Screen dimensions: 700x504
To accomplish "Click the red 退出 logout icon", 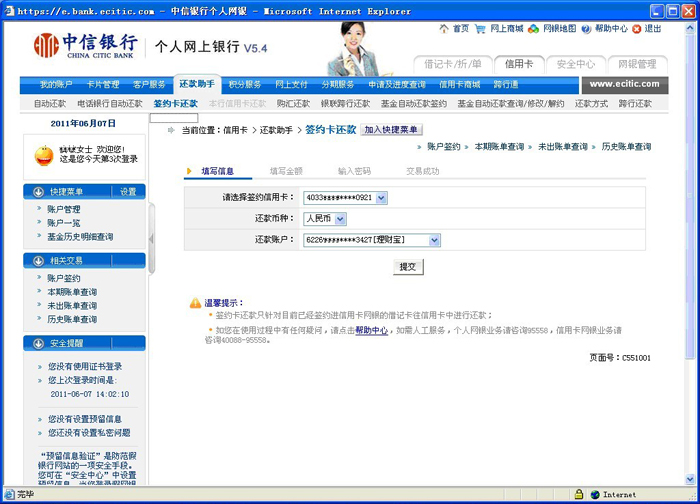I will click(637, 29).
